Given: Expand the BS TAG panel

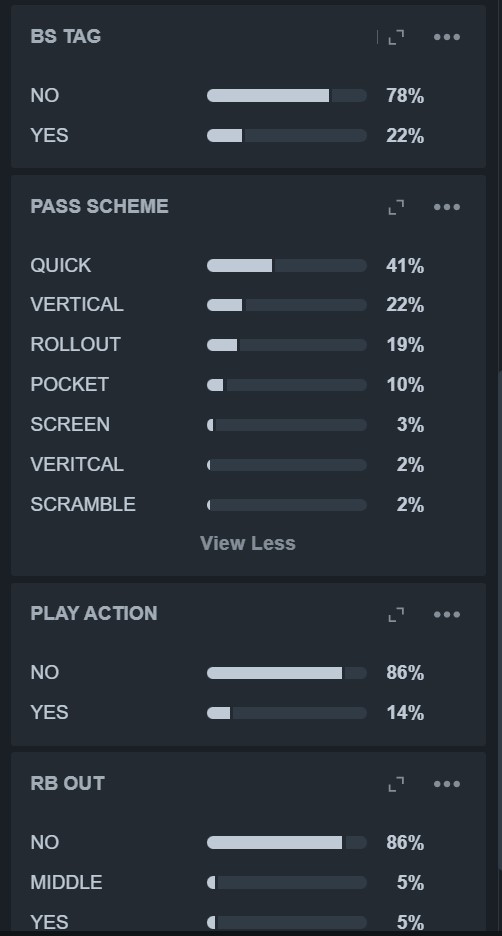Looking at the screenshot, I should (396, 37).
